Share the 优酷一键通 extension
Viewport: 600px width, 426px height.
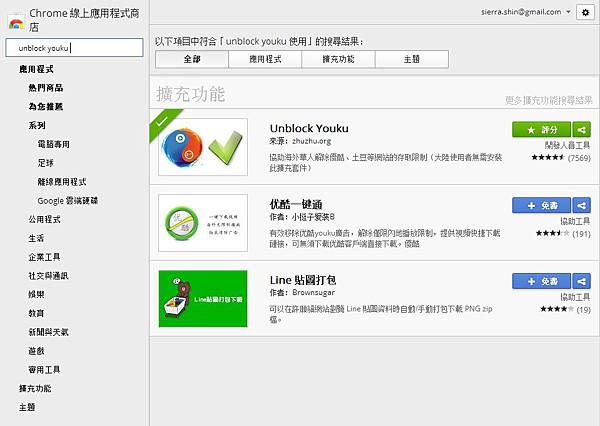(582, 206)
